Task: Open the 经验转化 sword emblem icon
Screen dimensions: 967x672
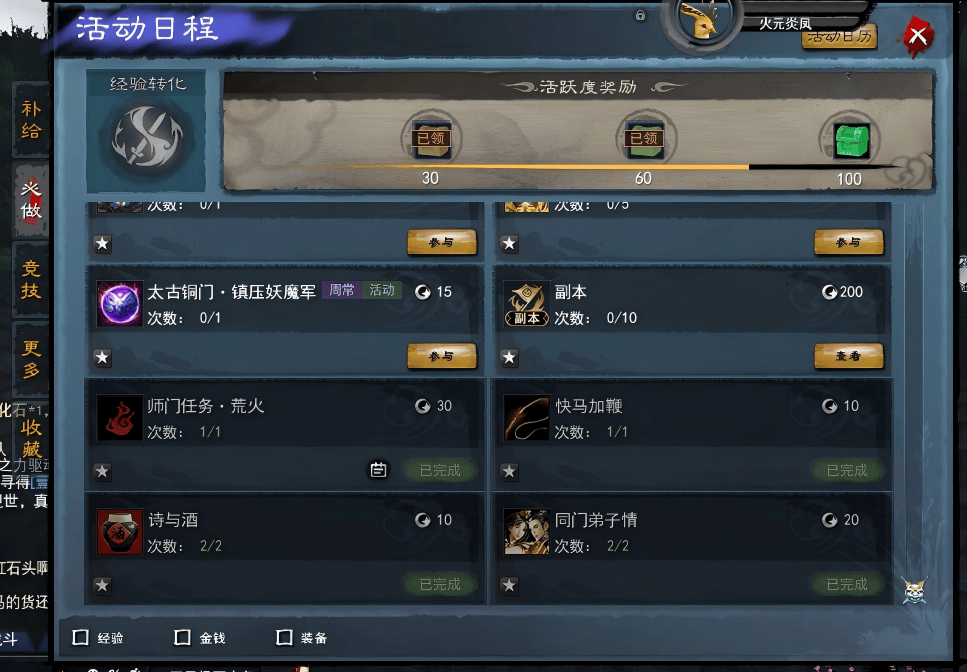Action: pyautogui.click(x=147, y=137)
